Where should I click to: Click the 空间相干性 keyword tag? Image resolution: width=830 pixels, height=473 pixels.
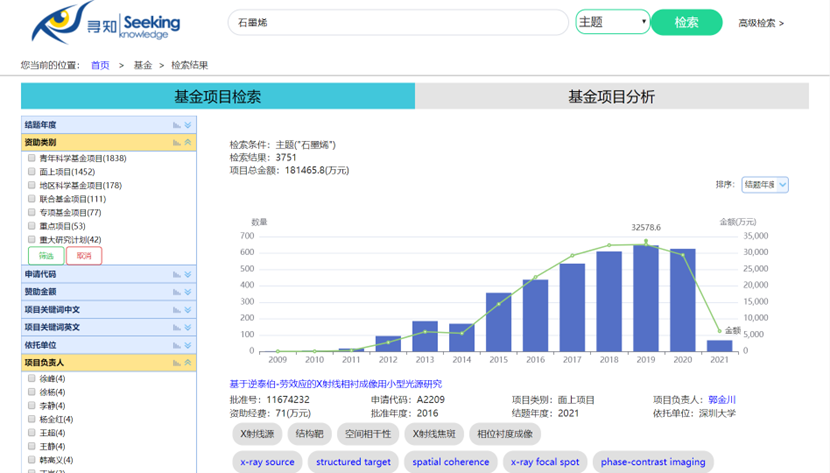pos(368,434)
